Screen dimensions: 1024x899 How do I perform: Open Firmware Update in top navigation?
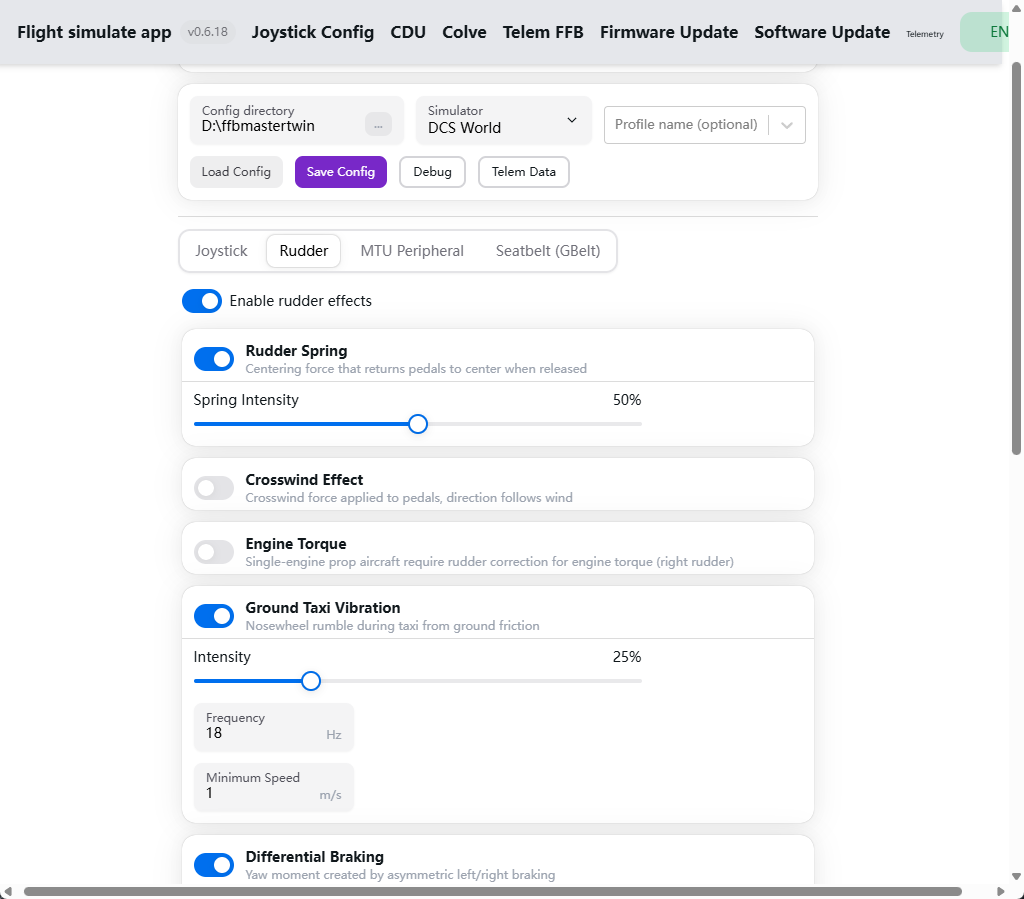click(x=669, y=32)
